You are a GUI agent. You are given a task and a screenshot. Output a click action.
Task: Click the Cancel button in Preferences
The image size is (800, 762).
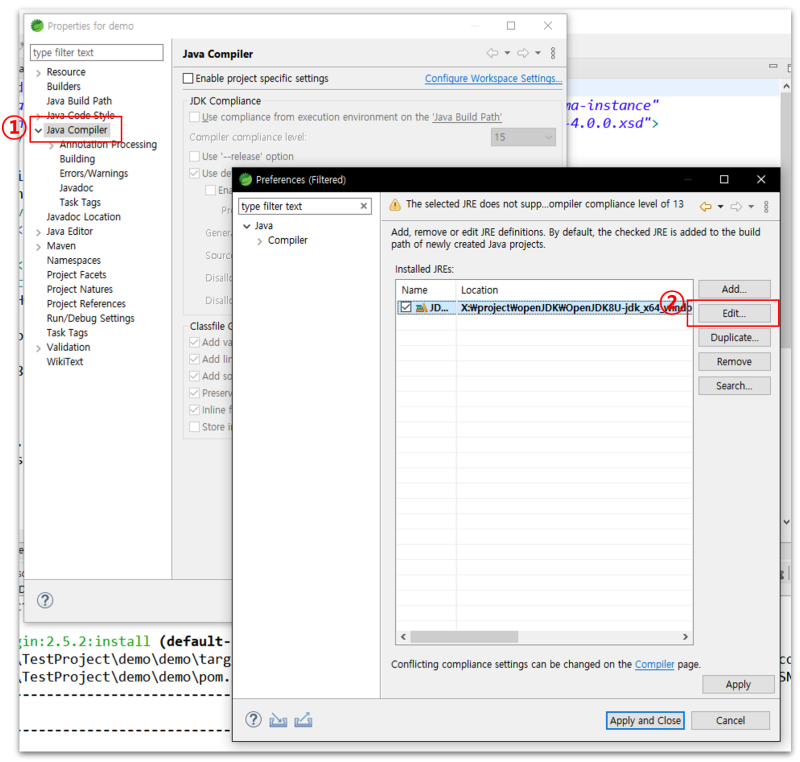(x=730, y=720)
